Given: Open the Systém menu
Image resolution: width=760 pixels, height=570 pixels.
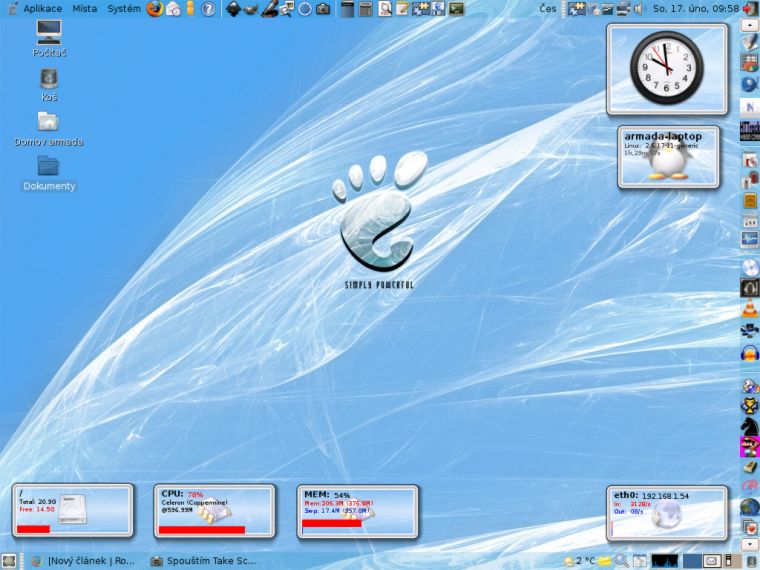Looking at the screenshot, I should pyautogui.click(x=124, y=8).
